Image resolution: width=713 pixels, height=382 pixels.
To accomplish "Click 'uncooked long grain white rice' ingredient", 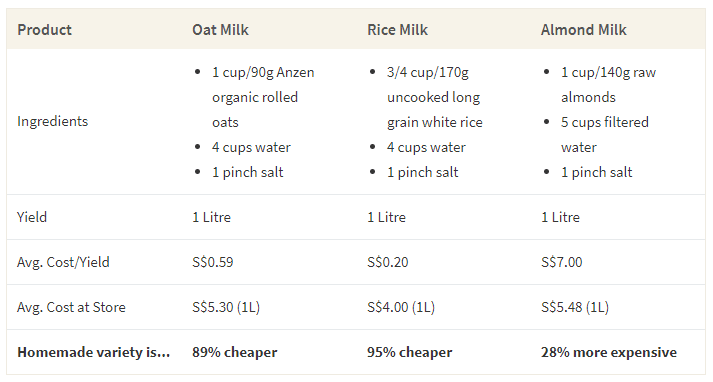I will (434, 110).
